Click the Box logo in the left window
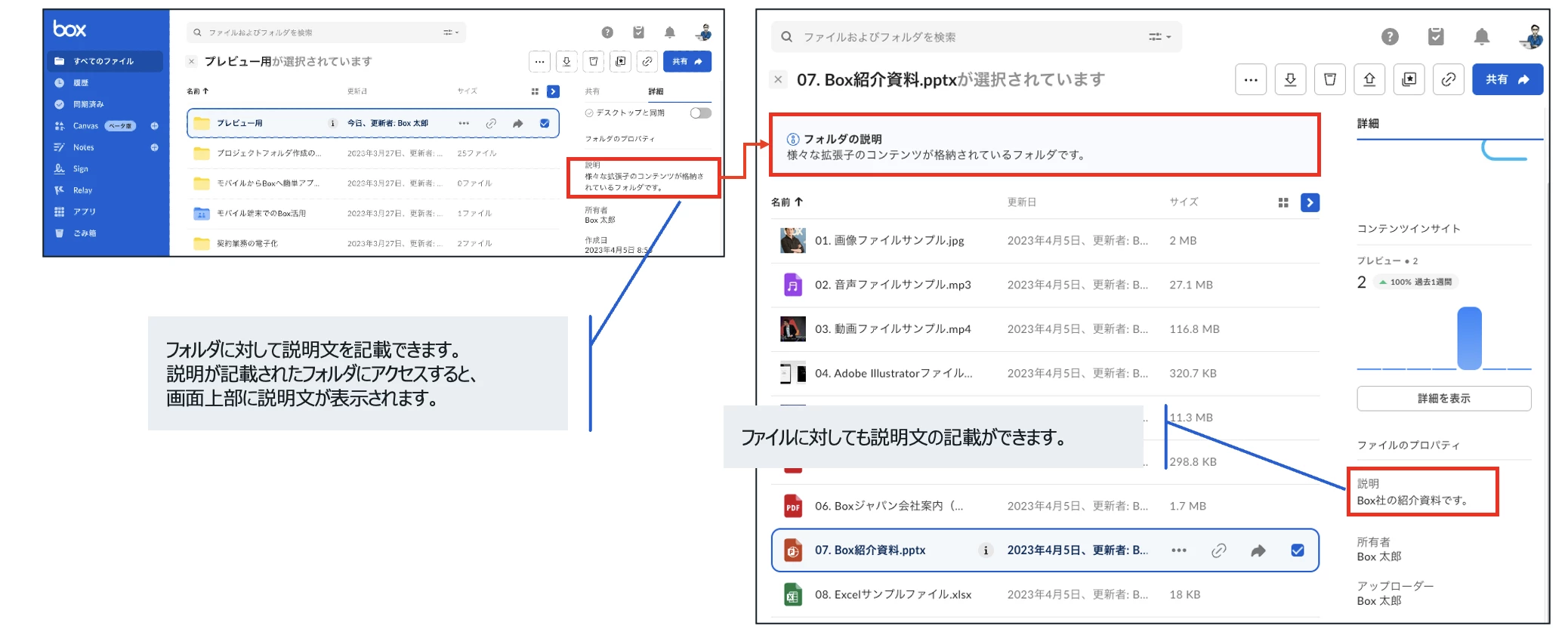 coord(69,29)
